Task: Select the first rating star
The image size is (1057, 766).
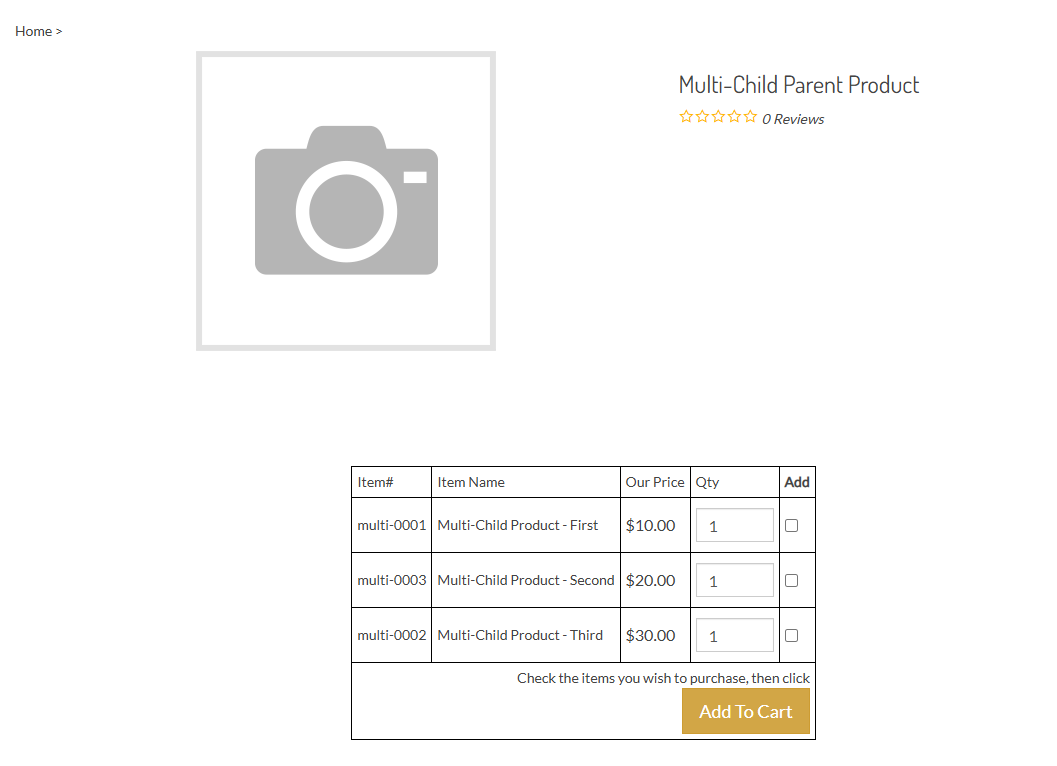Action: click(x=685, y=116)
